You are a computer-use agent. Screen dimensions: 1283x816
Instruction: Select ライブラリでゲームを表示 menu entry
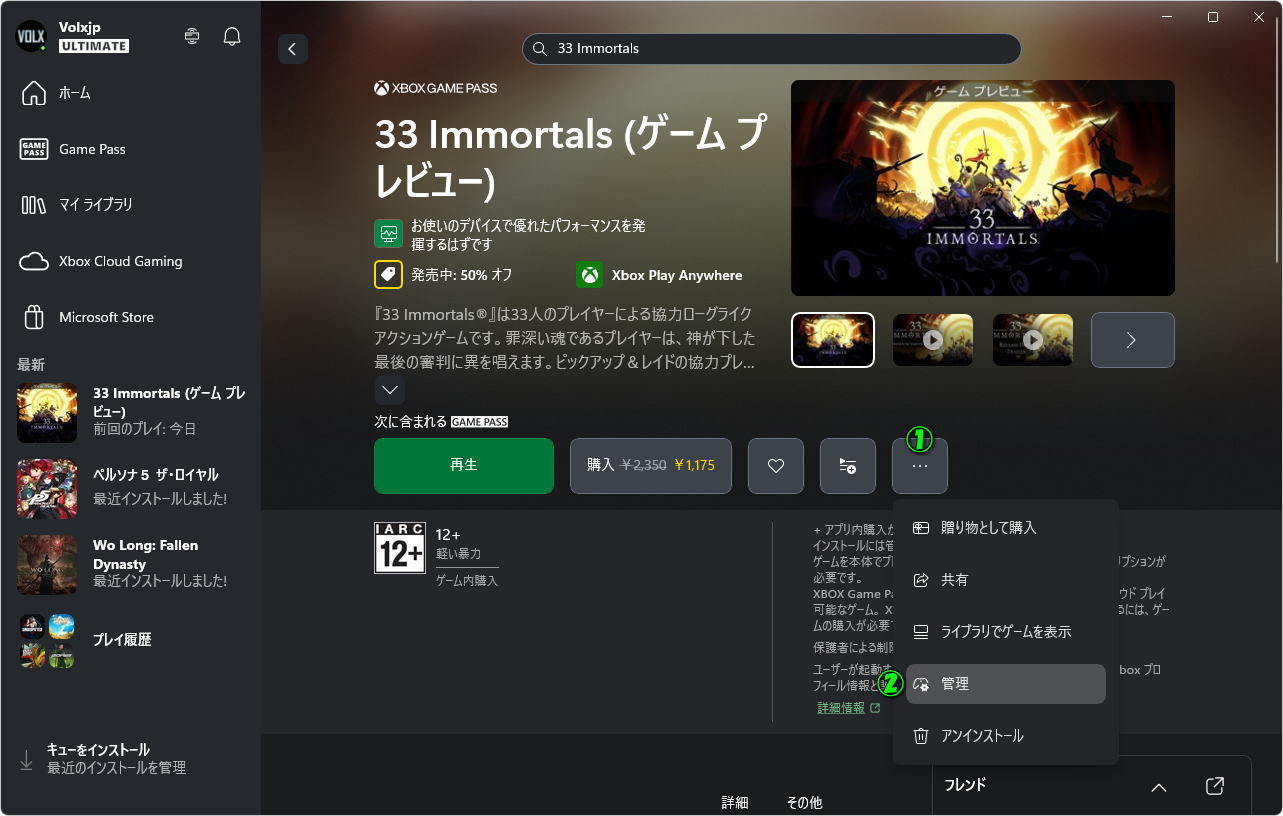[1006, 632]
